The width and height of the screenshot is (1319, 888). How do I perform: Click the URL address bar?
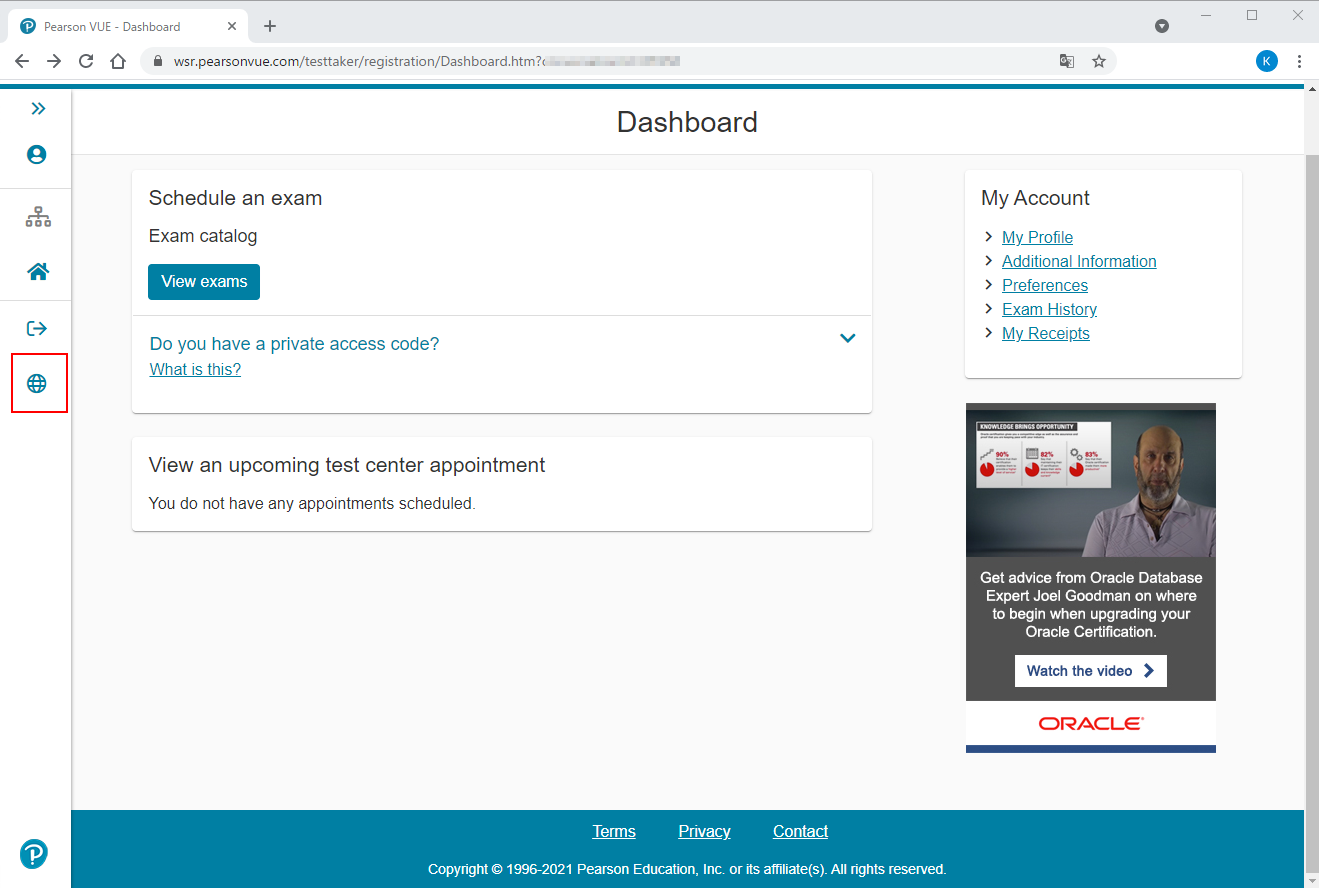[x=600, y=61]
